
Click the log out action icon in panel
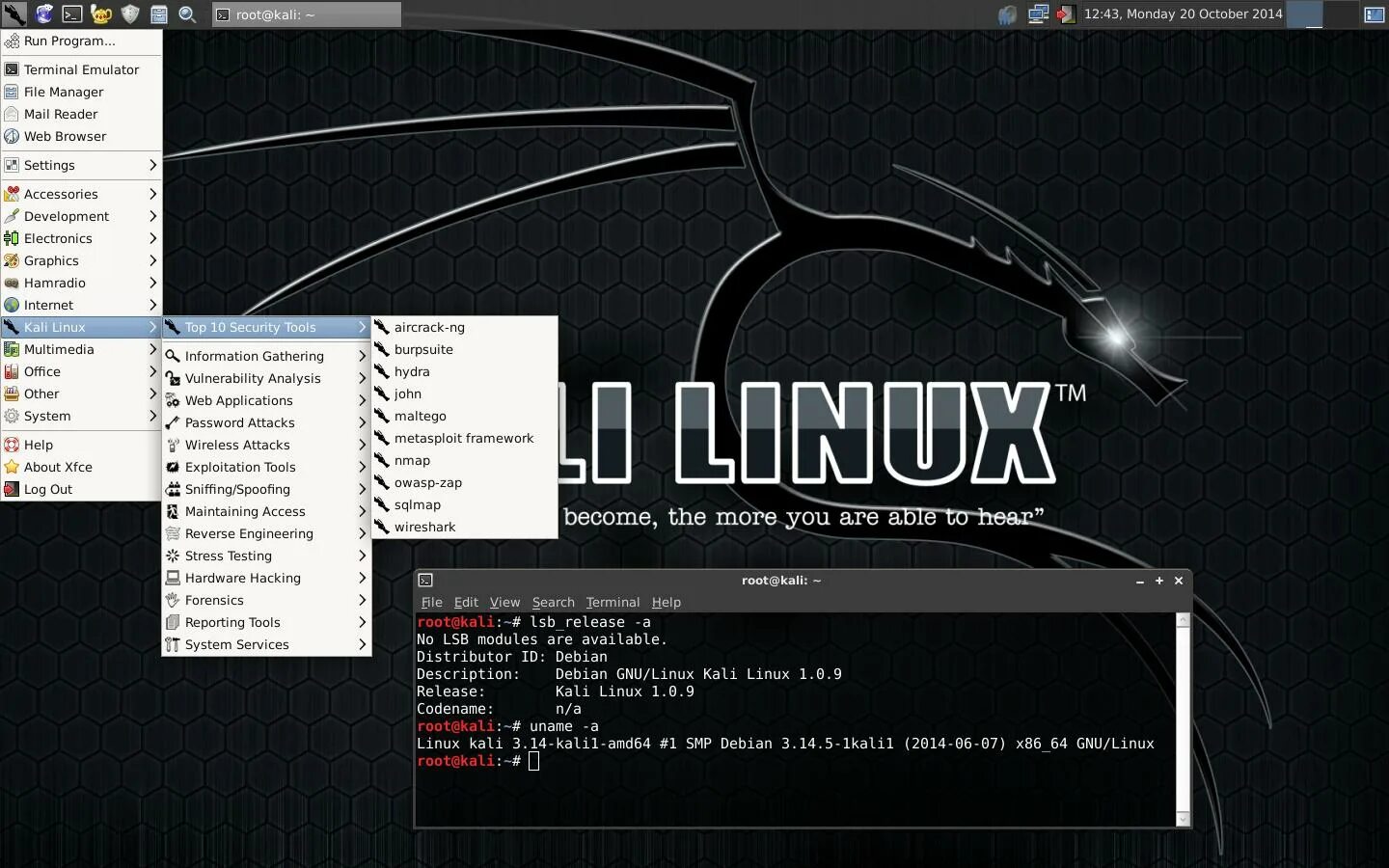1066,14
